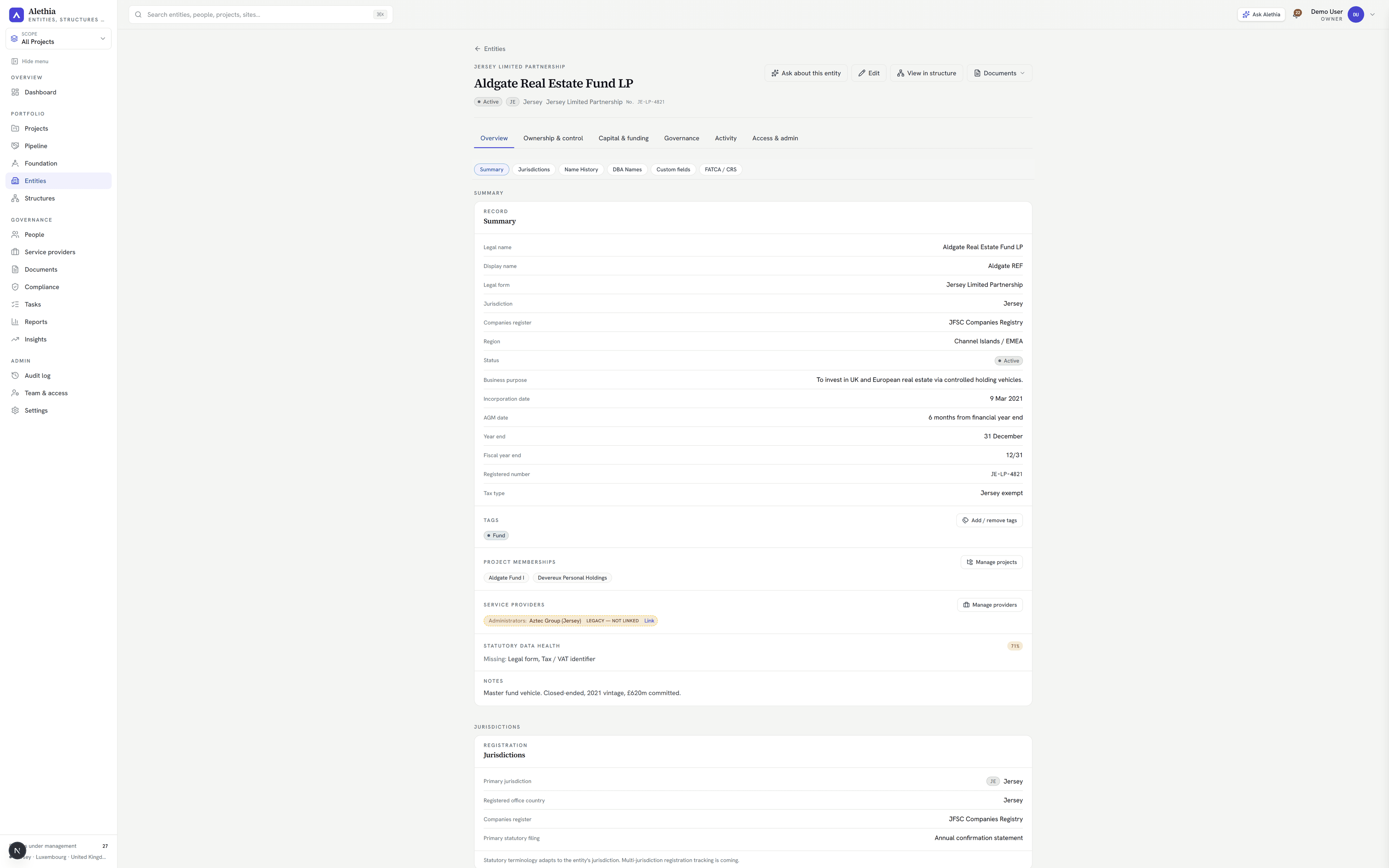Image resolution: width=1389 pixels, height=868 pixels.
Task: Click the Alethia logo icon
Action: click(17, 14)
